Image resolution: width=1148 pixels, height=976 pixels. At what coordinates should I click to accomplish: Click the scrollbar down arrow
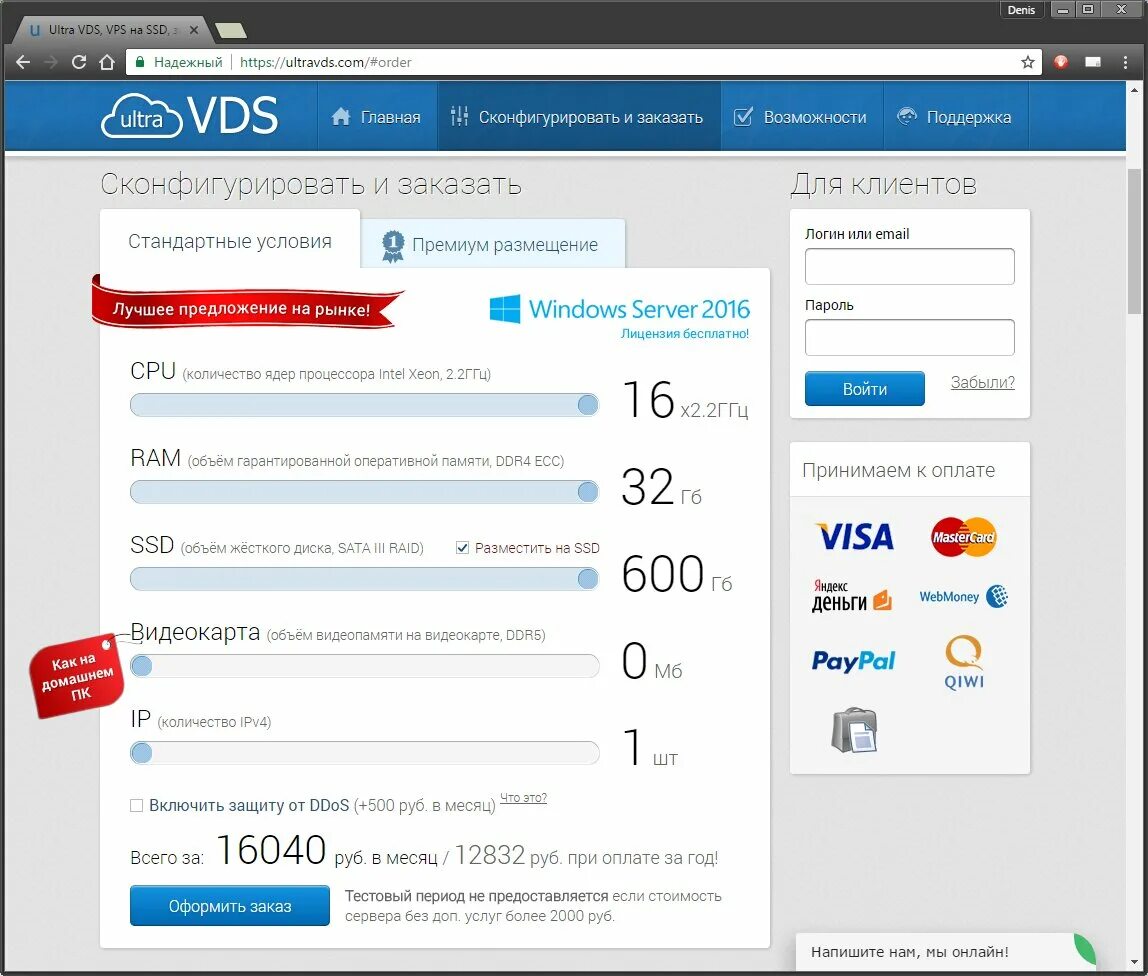click(x=1134, y=962)
